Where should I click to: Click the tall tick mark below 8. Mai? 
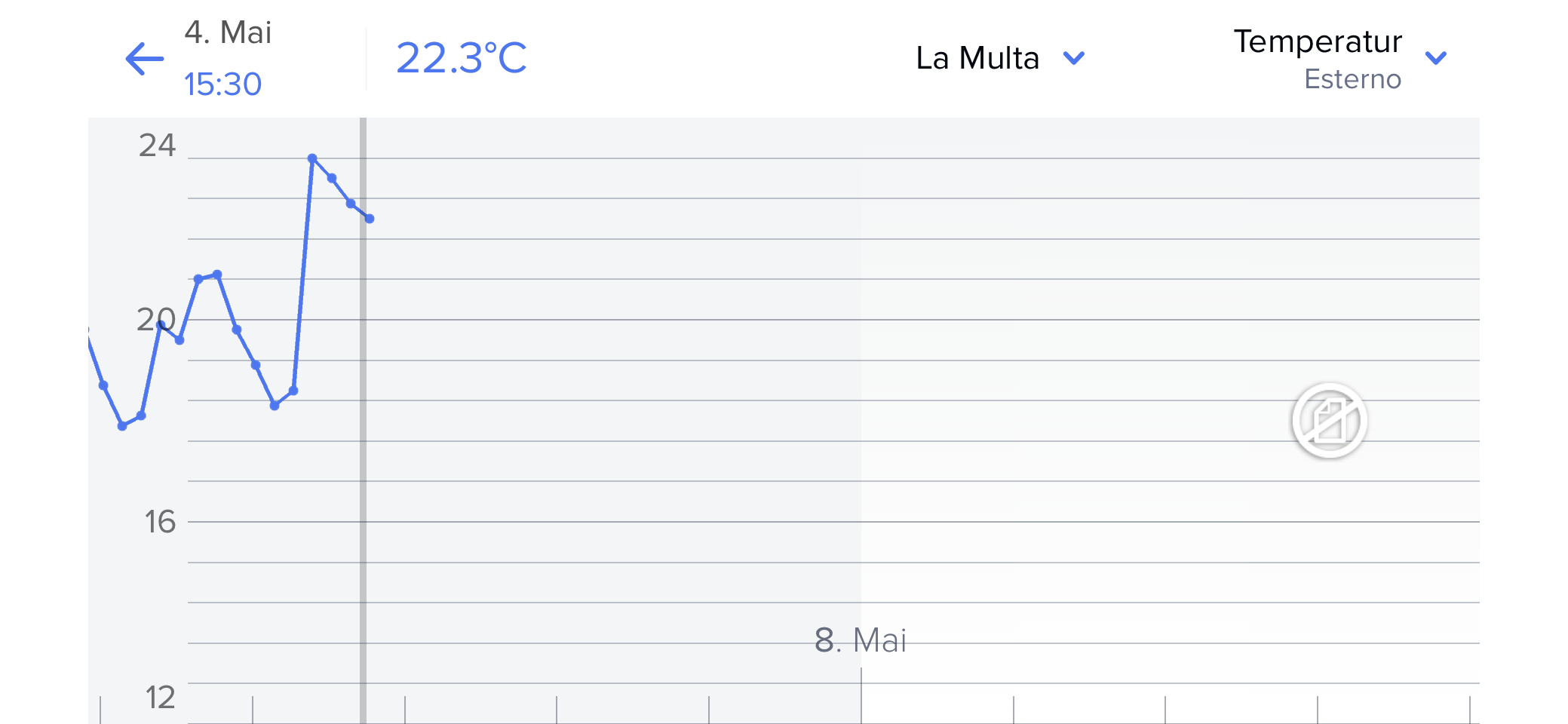861,694
